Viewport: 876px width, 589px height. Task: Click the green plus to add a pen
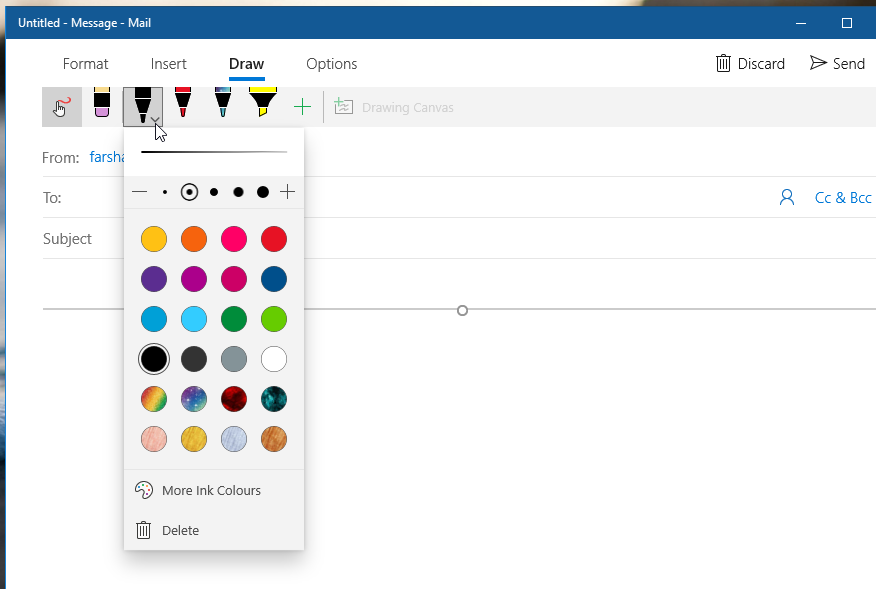pyautogui.click(x=302, y=107)
